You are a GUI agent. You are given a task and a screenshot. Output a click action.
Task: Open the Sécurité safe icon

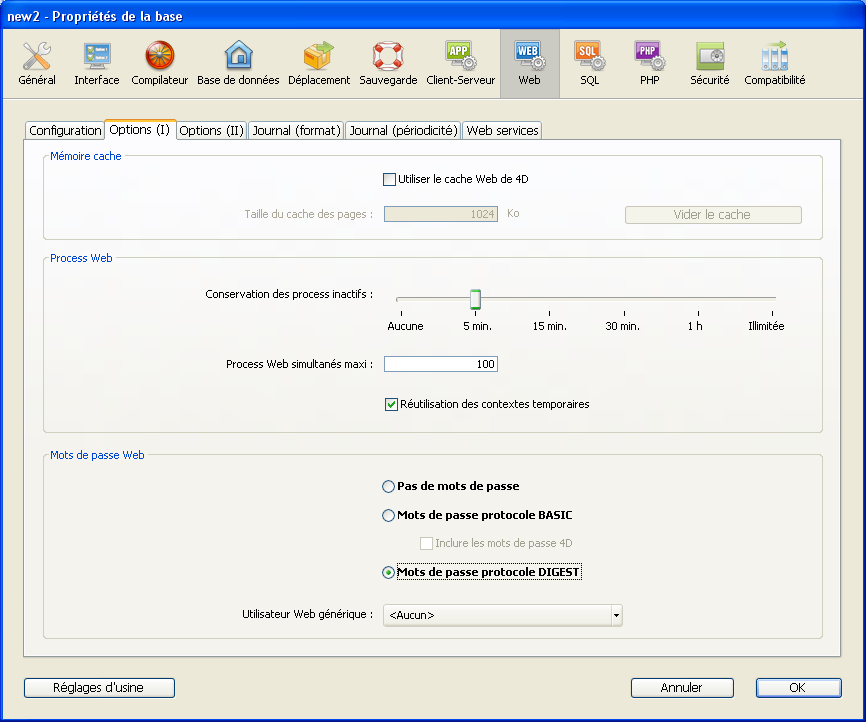click(x=710, y=62)
